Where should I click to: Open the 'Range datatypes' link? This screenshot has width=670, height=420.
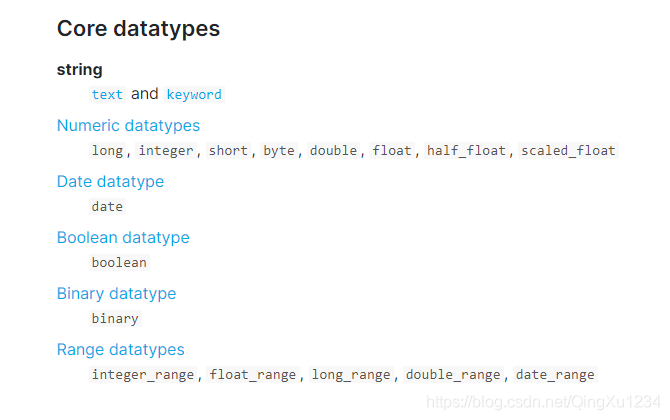(120, 350)
